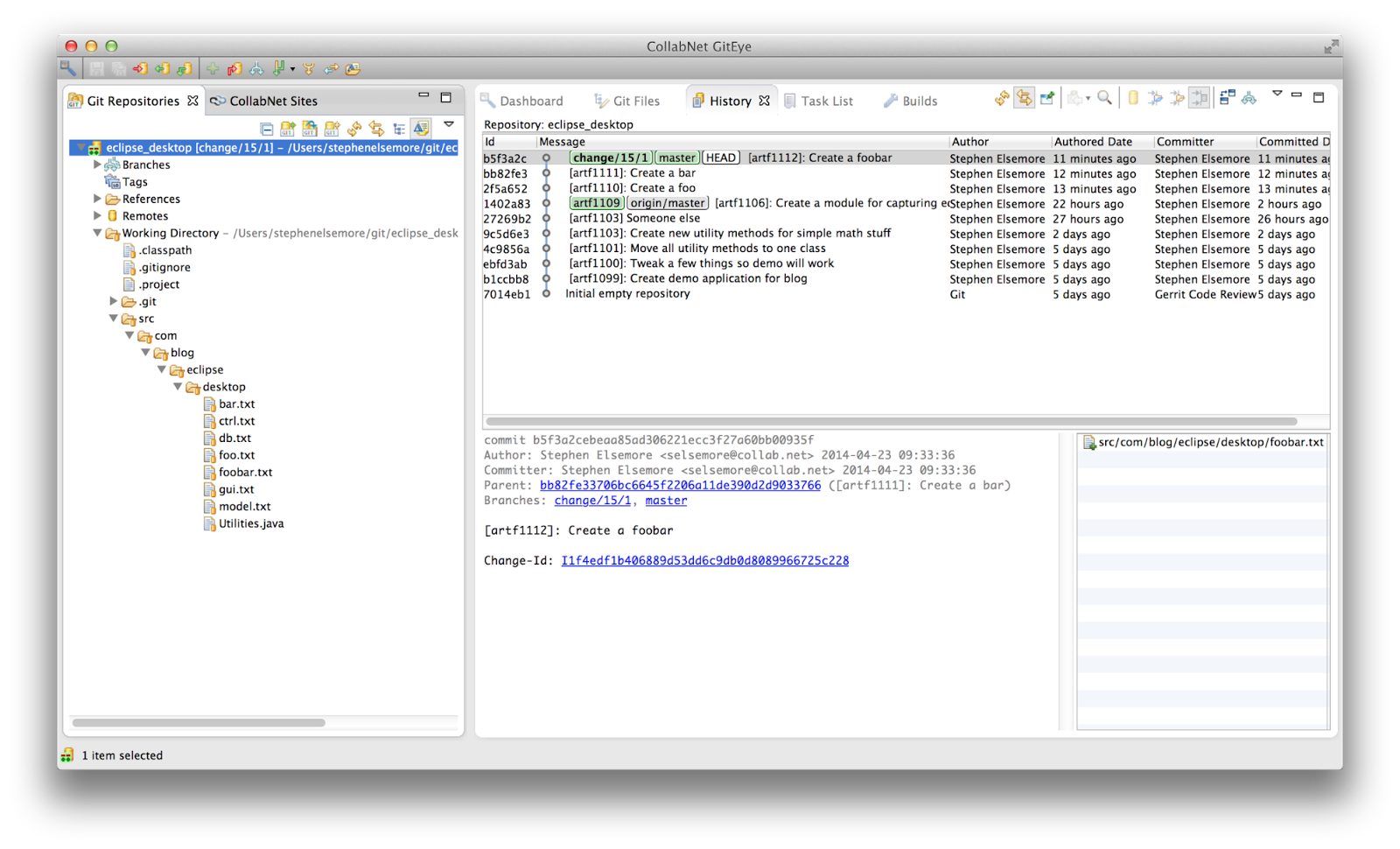1400x849 pixels.
Task: Expand the Branches node
Action: pos(97,165)
